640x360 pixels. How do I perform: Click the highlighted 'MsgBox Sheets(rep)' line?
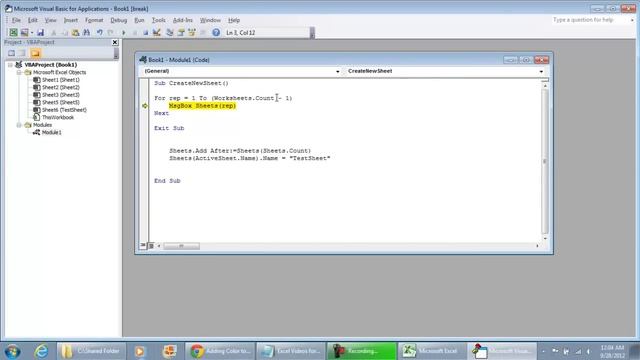(x=202, y=106)
